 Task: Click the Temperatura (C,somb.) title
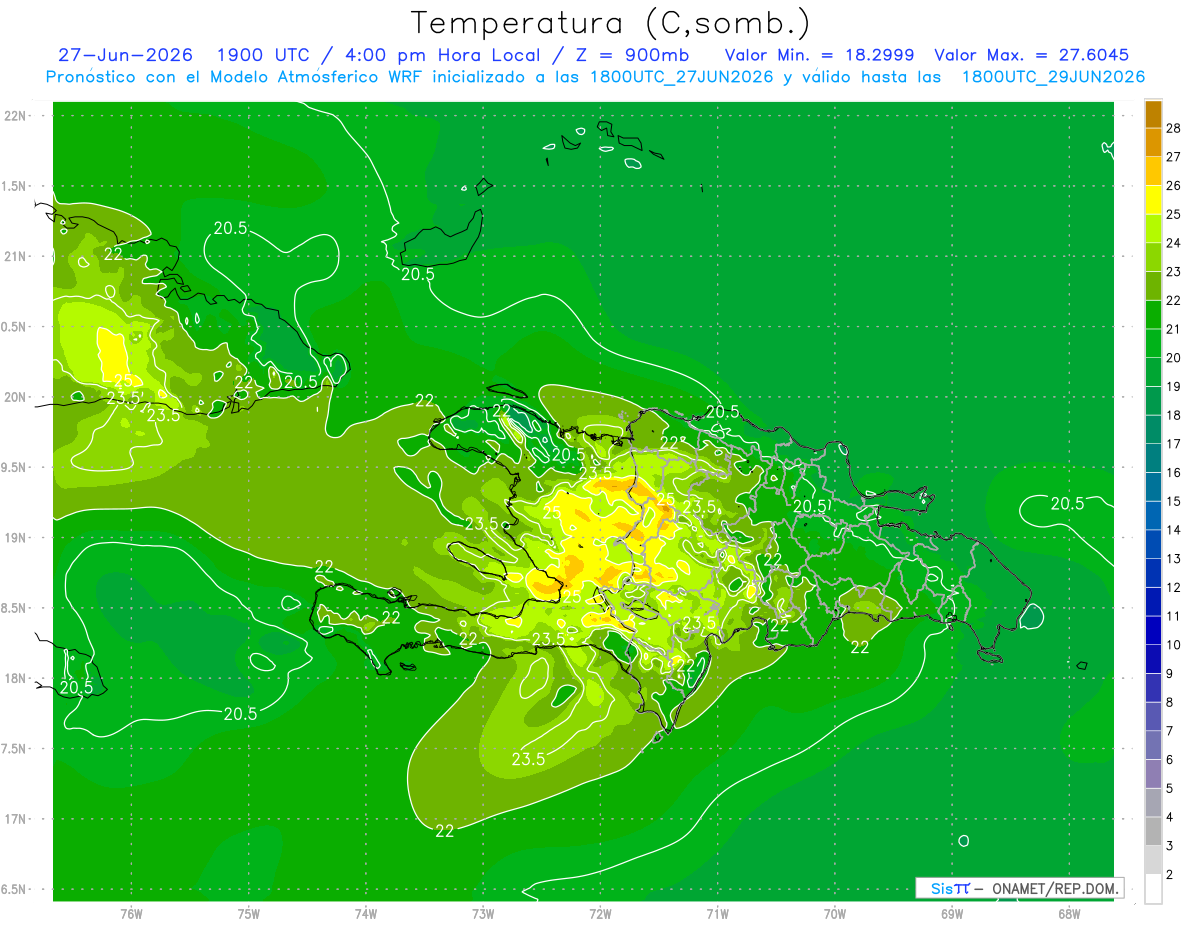point(610,22)
